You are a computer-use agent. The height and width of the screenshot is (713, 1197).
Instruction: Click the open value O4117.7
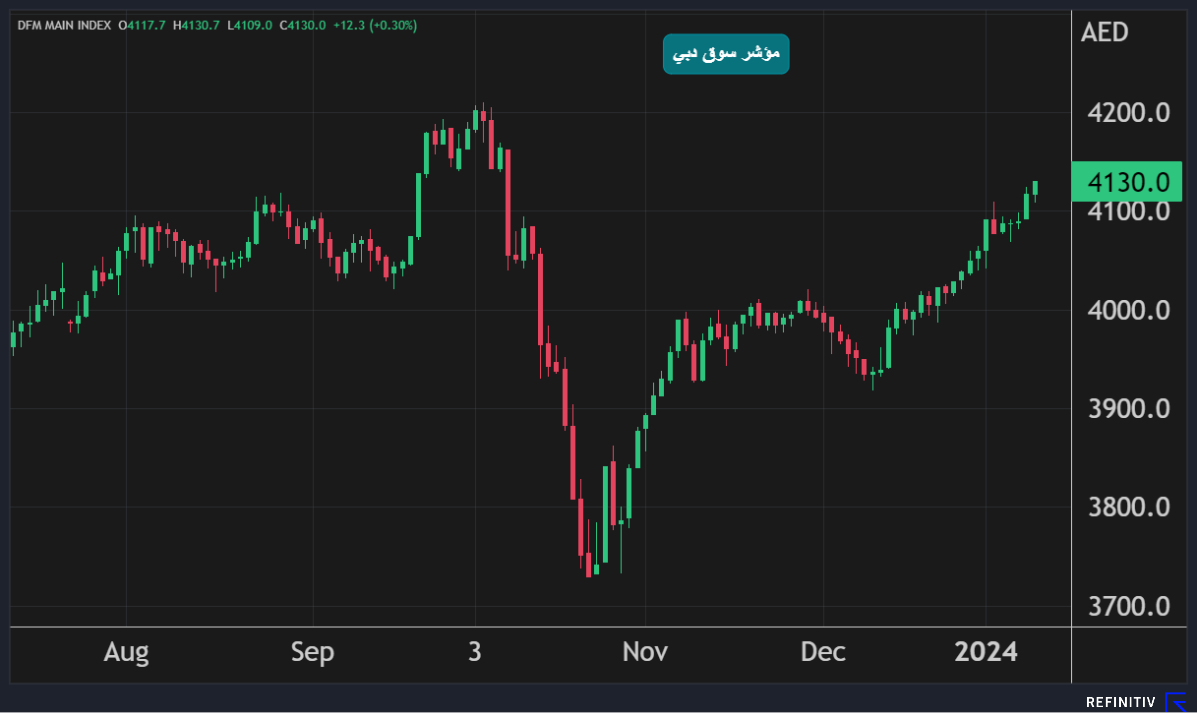coord(144,25)
